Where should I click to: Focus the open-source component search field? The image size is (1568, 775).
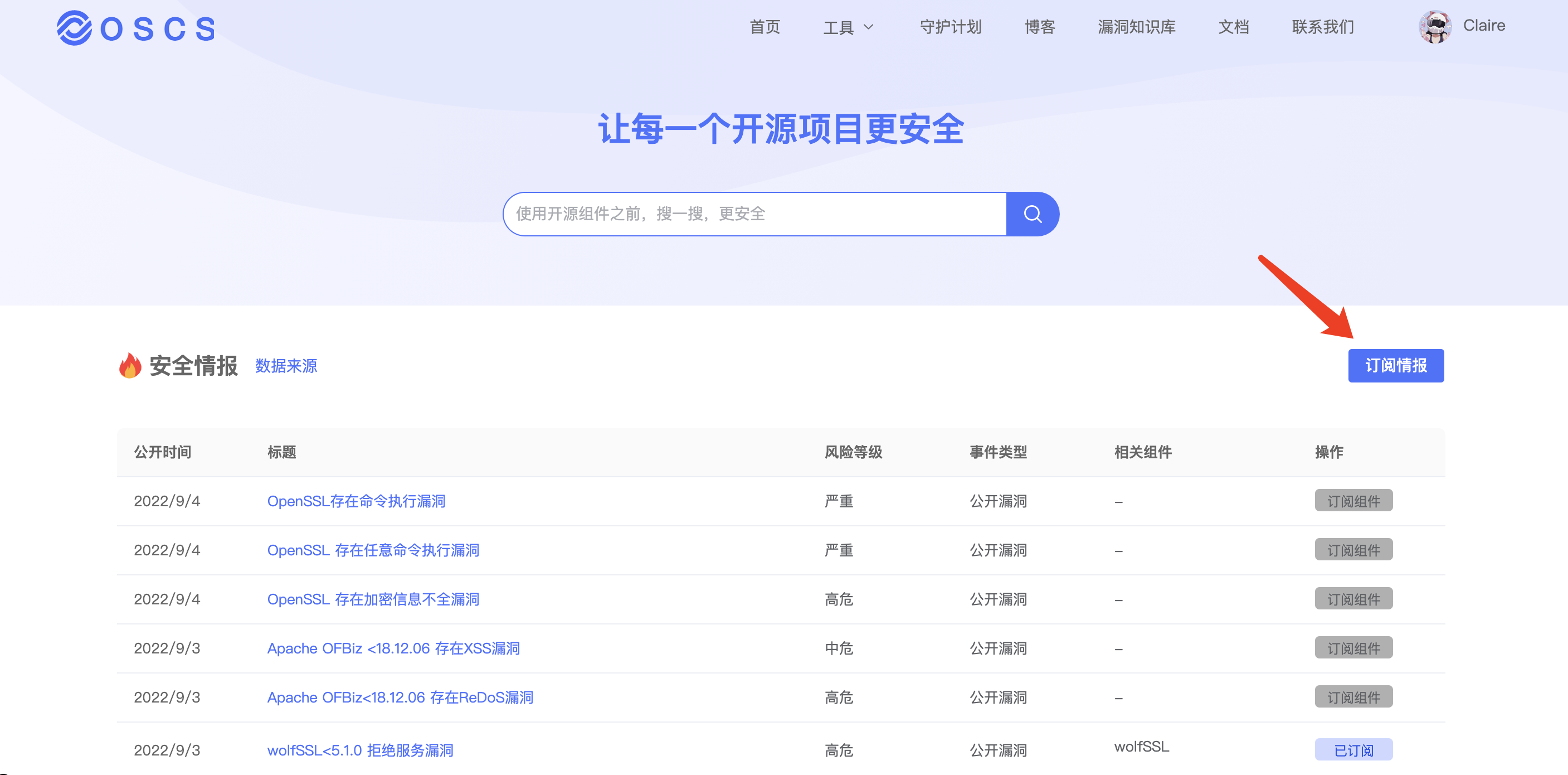pyautogui.click(x=755, y=214)
